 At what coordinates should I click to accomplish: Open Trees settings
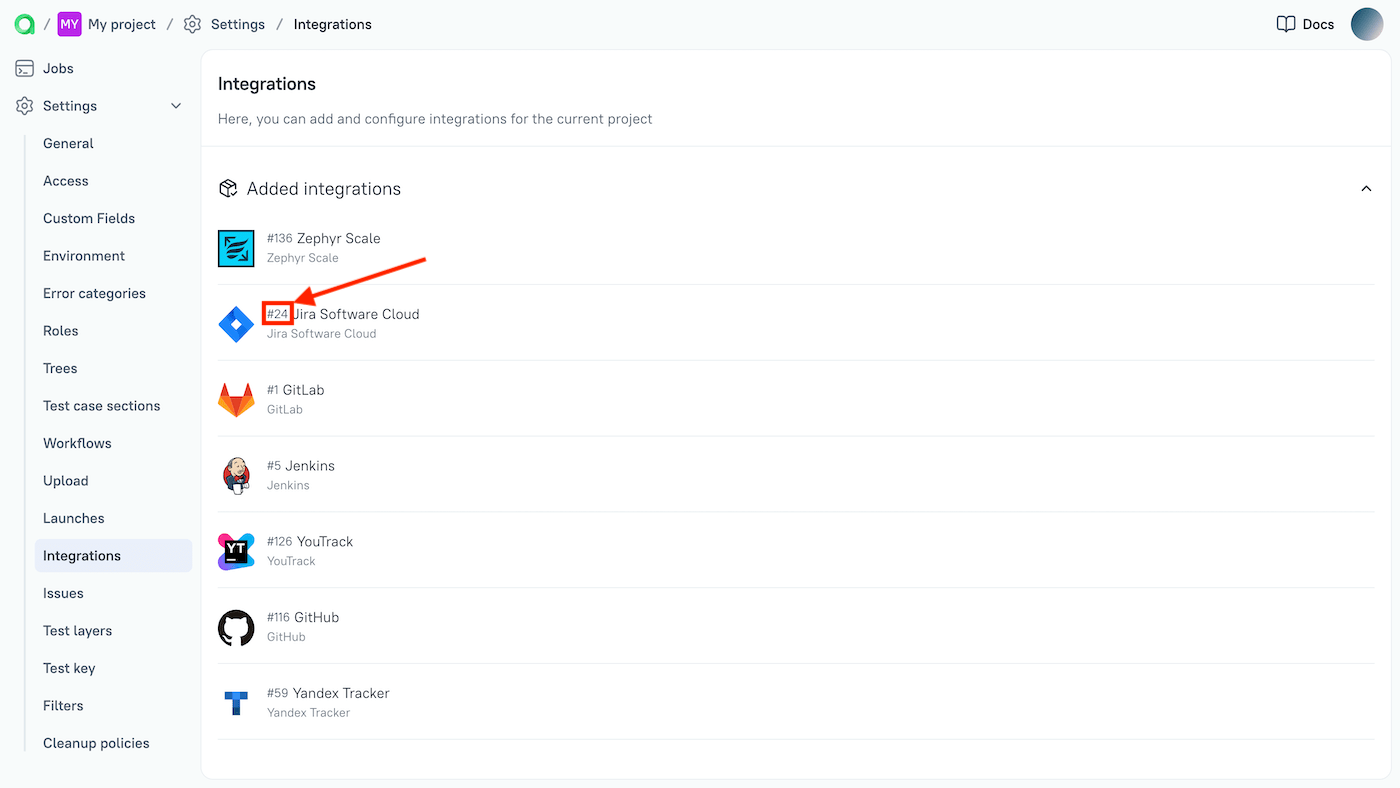click(60, 368)
